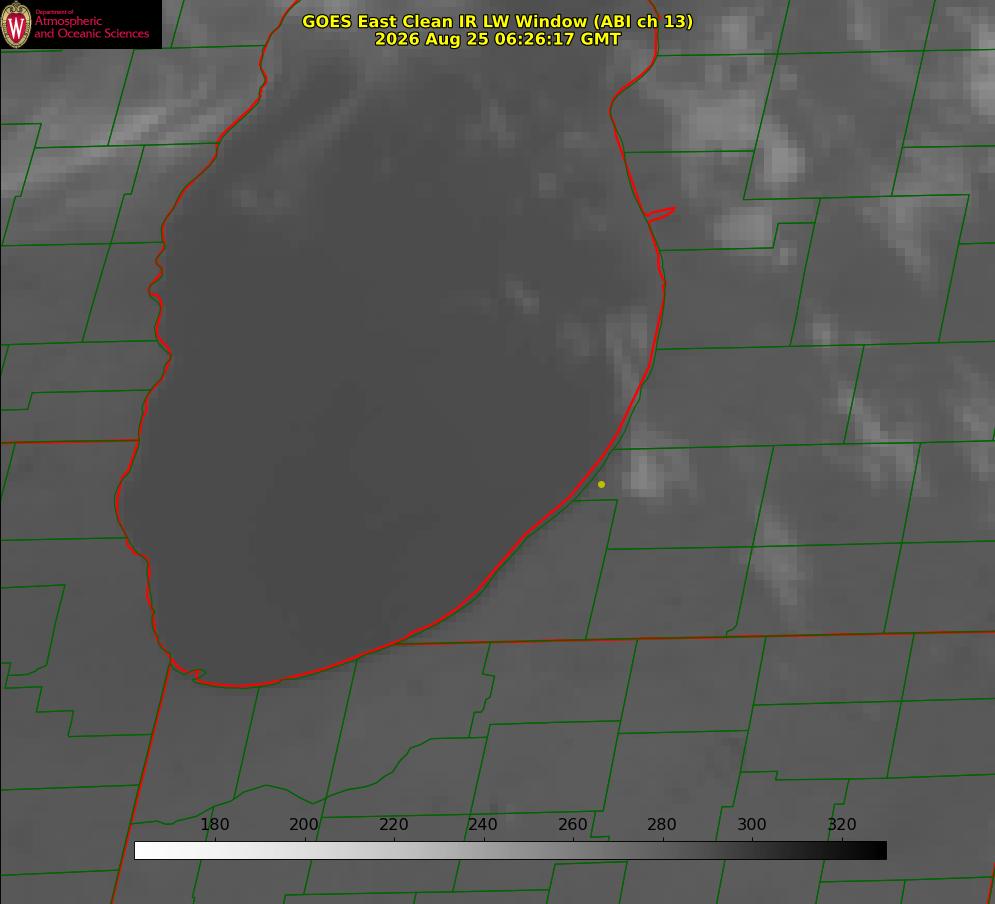Click the 300 label on the colorbar
Image resolution: width=995 pixels, height=904 pixels.
752,824
